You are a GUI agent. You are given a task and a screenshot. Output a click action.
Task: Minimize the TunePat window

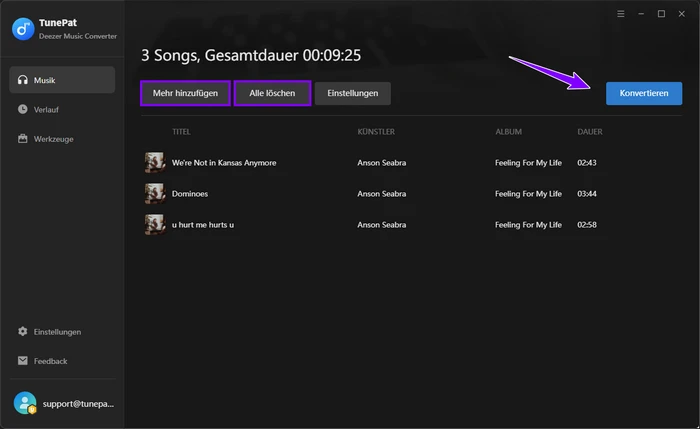(641, 14)
